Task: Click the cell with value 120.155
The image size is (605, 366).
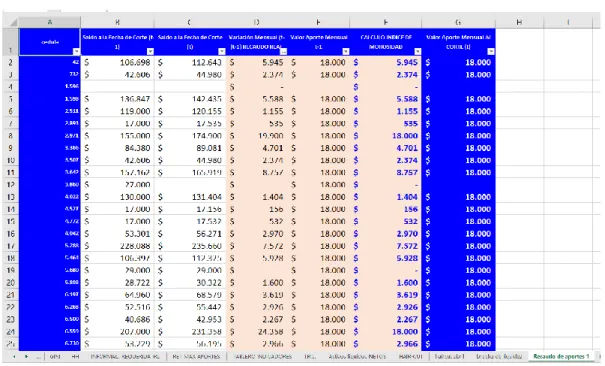Action: click(190, 111)
